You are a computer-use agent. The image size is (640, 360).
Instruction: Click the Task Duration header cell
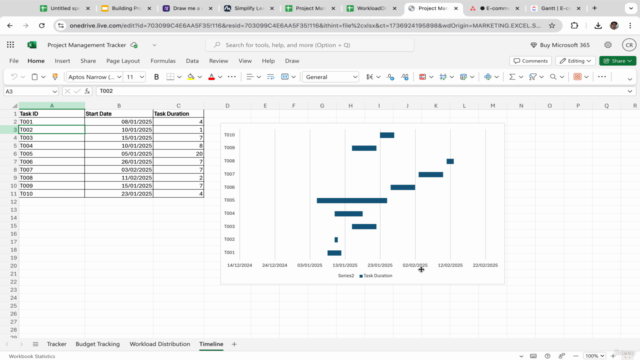pyautogui.click(x=178, y=113)
